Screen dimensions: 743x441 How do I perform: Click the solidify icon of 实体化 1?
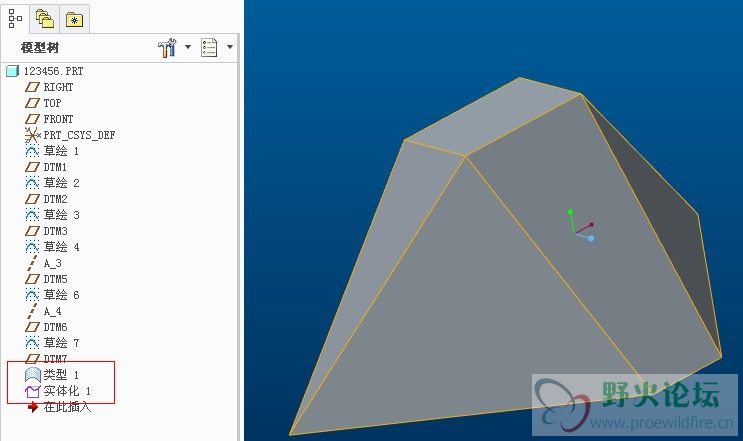(x=33, y=391)
